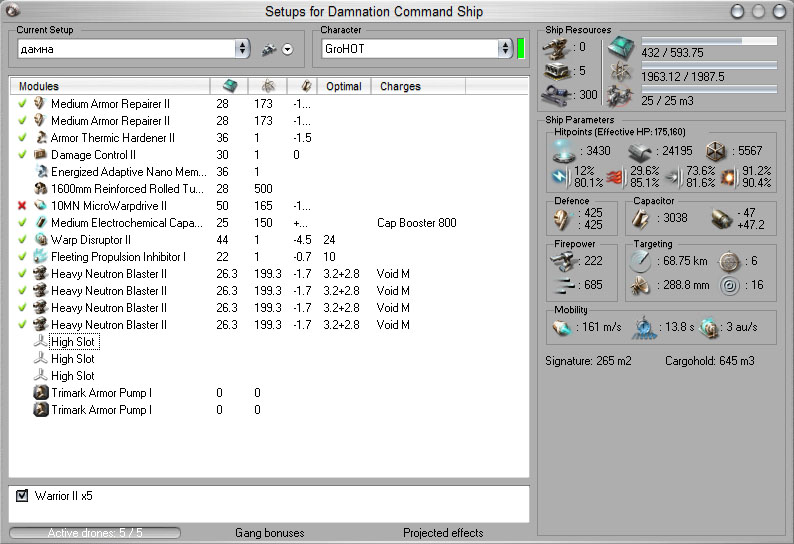Toggle the Warrior II x5 drones checkbox
The width and height of the screenshot is (794, 544).
22,495
